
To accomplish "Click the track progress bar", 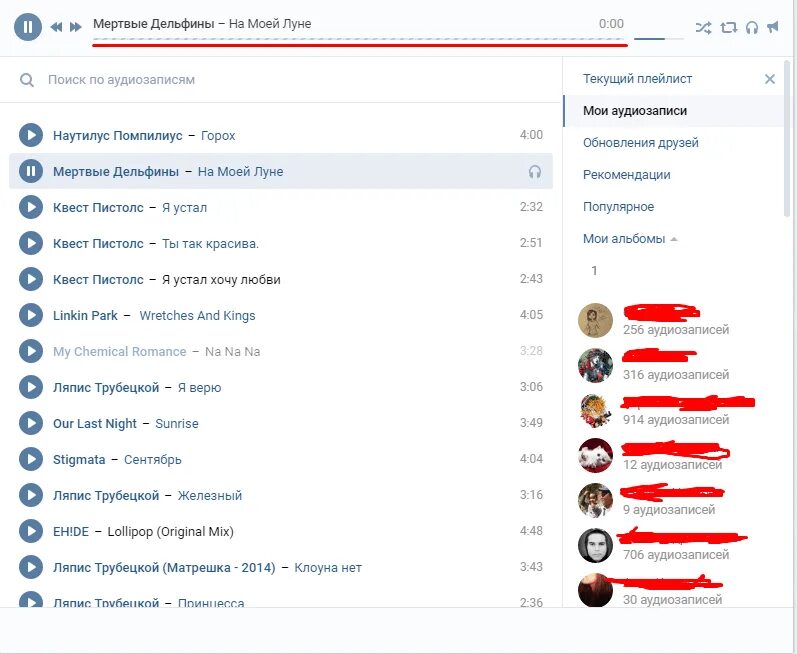I will [x=358, y=39].
